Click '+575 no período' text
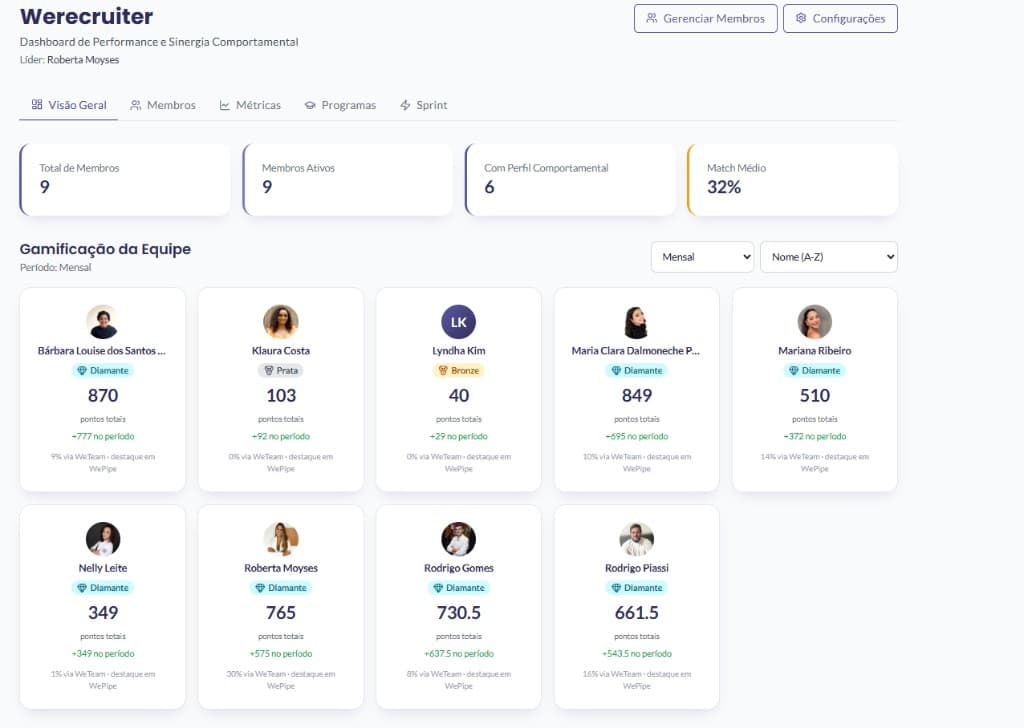The width and height of the screenshot is (1024, 728). click(281, 654)
